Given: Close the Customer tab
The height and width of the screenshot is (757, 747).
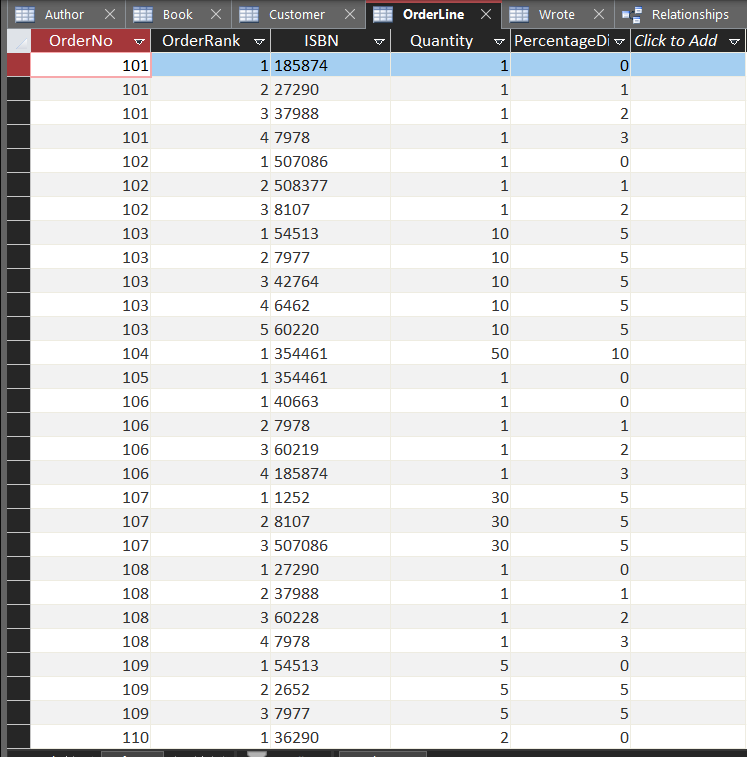Looking at the screenshot, I should click(x=350, y=14).
